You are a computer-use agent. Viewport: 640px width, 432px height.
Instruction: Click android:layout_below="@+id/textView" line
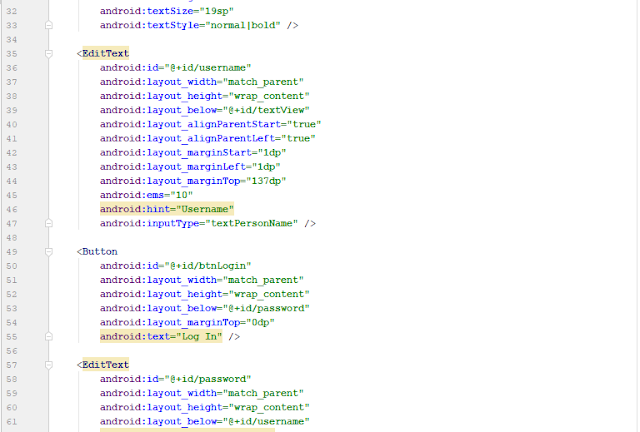tap(204, 110)
